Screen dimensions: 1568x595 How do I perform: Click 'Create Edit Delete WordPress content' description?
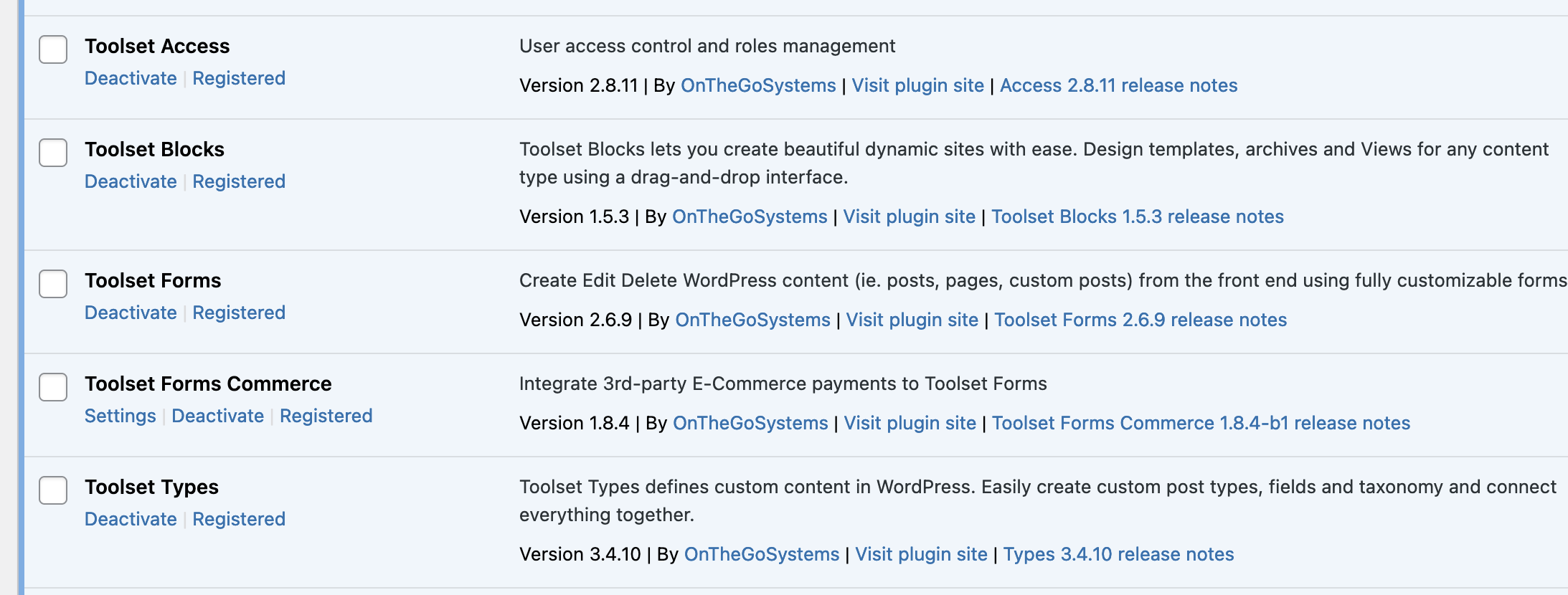[x=1043, y=280]
